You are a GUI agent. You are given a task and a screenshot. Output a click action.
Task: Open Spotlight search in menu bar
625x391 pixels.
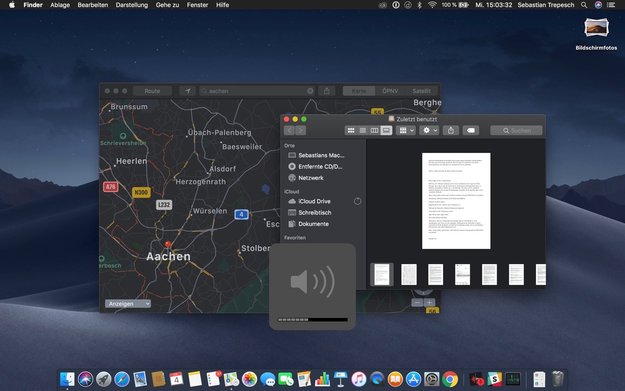click(x=584, y=5)
